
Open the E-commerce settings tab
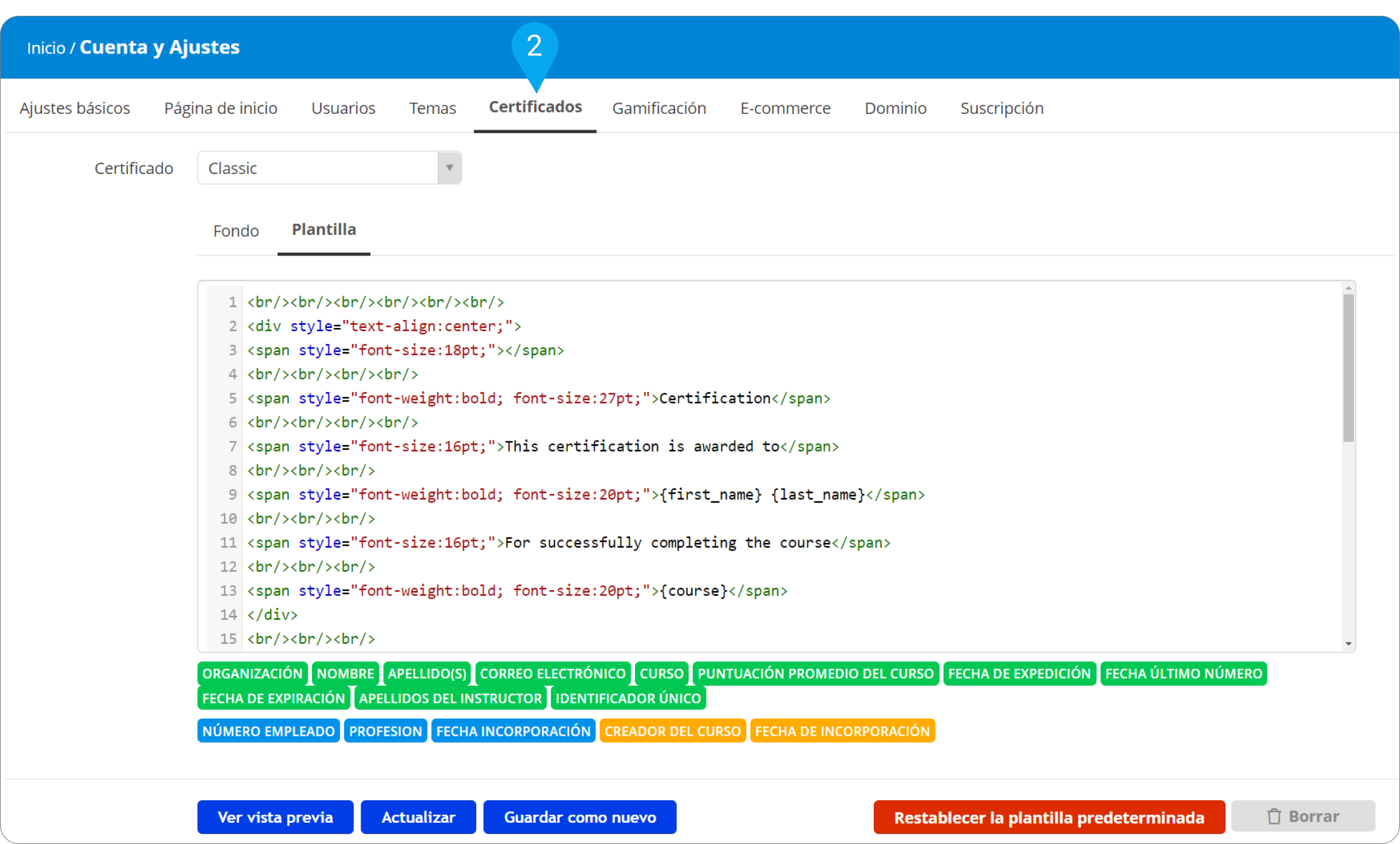click(x=785, y=108)
